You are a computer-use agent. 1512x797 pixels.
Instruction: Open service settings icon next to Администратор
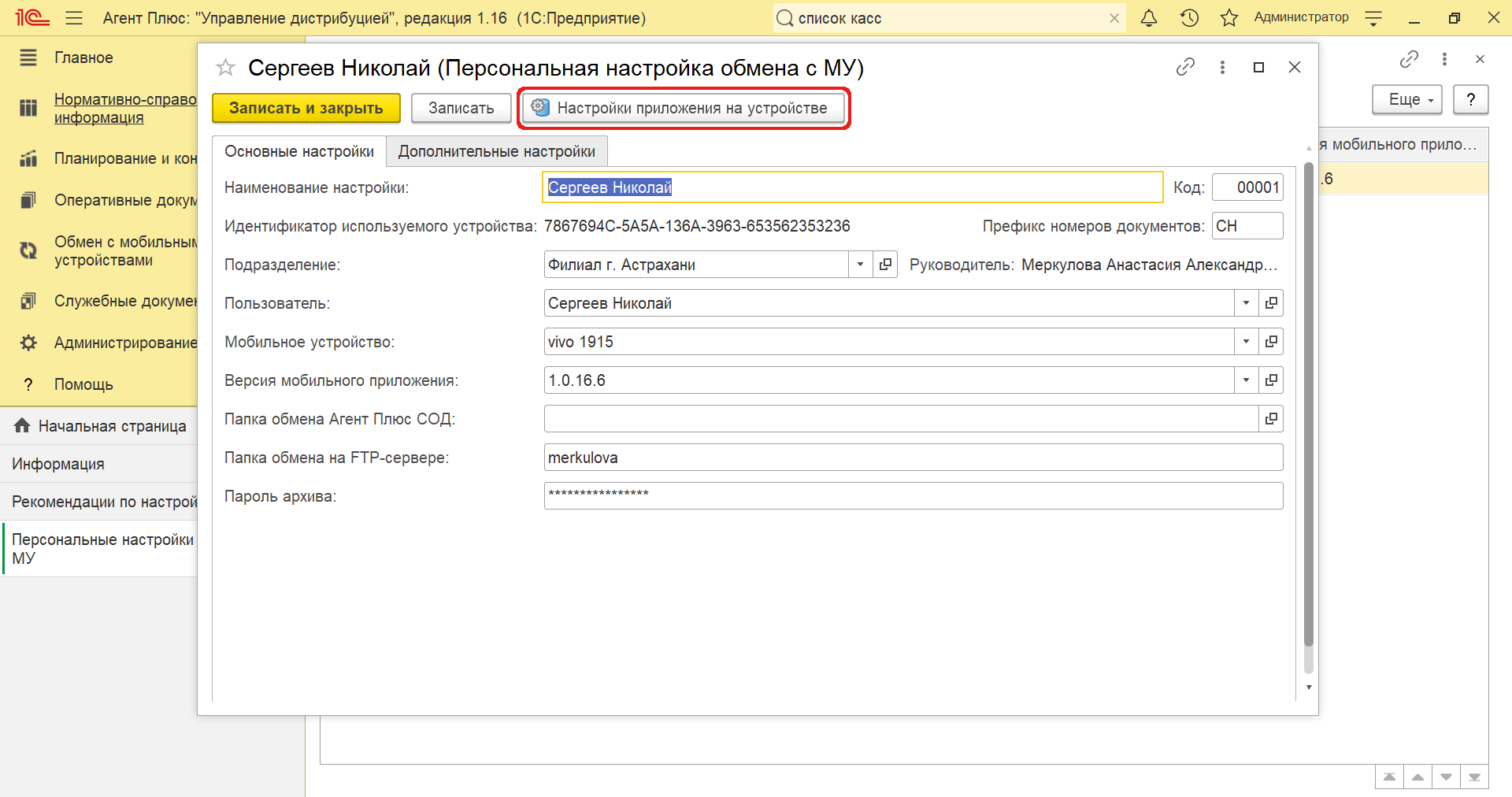pyautogui.click(x=1373, y=18)
